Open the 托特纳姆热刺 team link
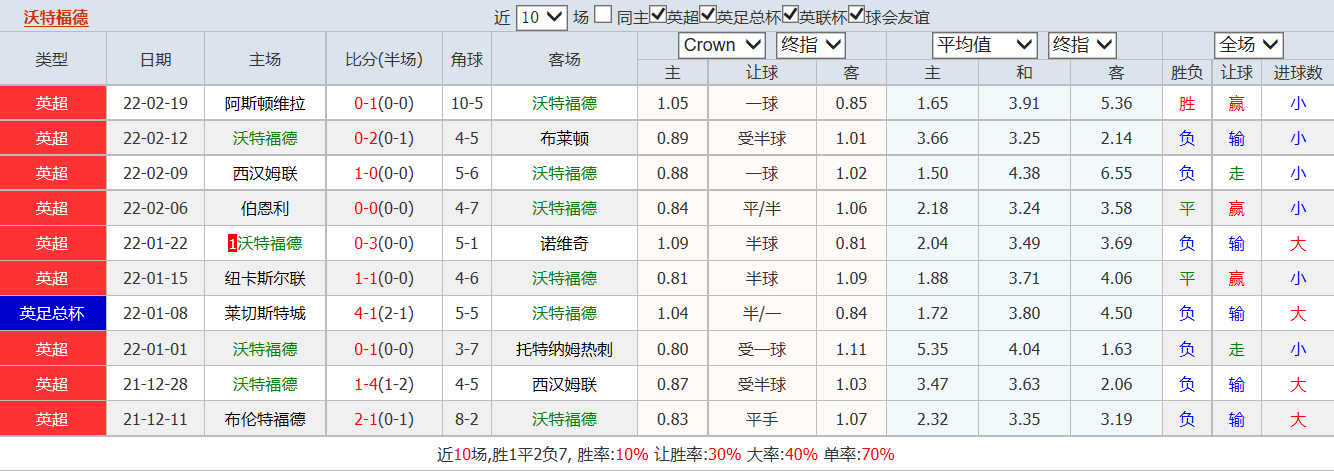Viewport: 1334px width, 471px height. (x=564, y=349)
